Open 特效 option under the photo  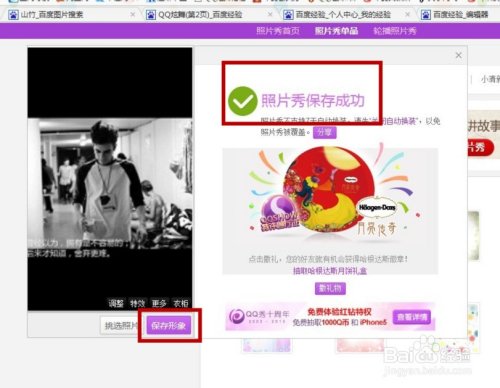point(137,303)
